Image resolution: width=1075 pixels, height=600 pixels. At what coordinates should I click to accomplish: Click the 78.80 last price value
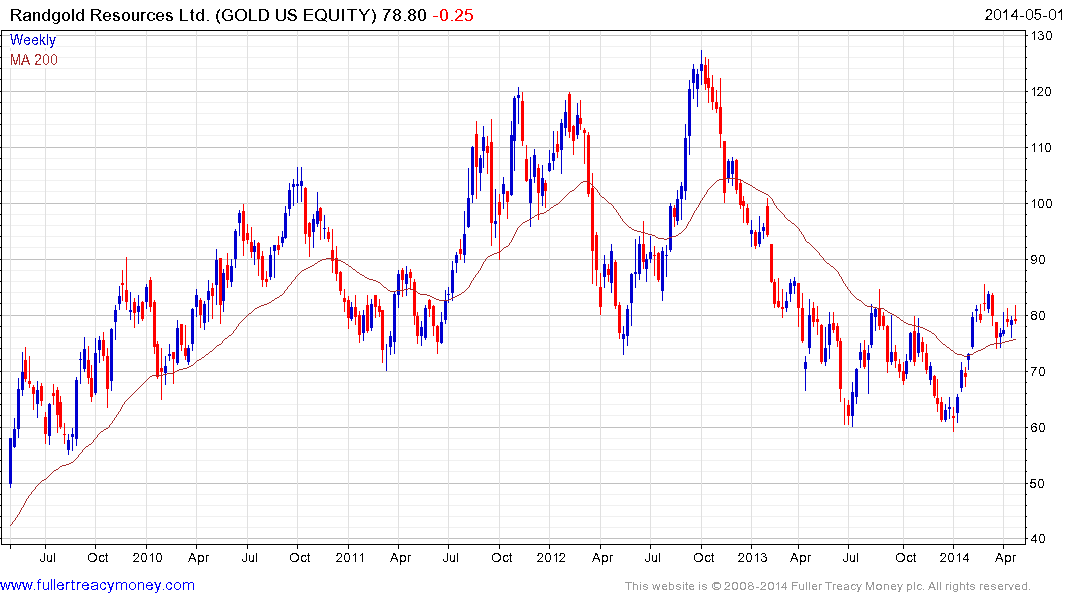pyautogui.click(x=404, y=15)
